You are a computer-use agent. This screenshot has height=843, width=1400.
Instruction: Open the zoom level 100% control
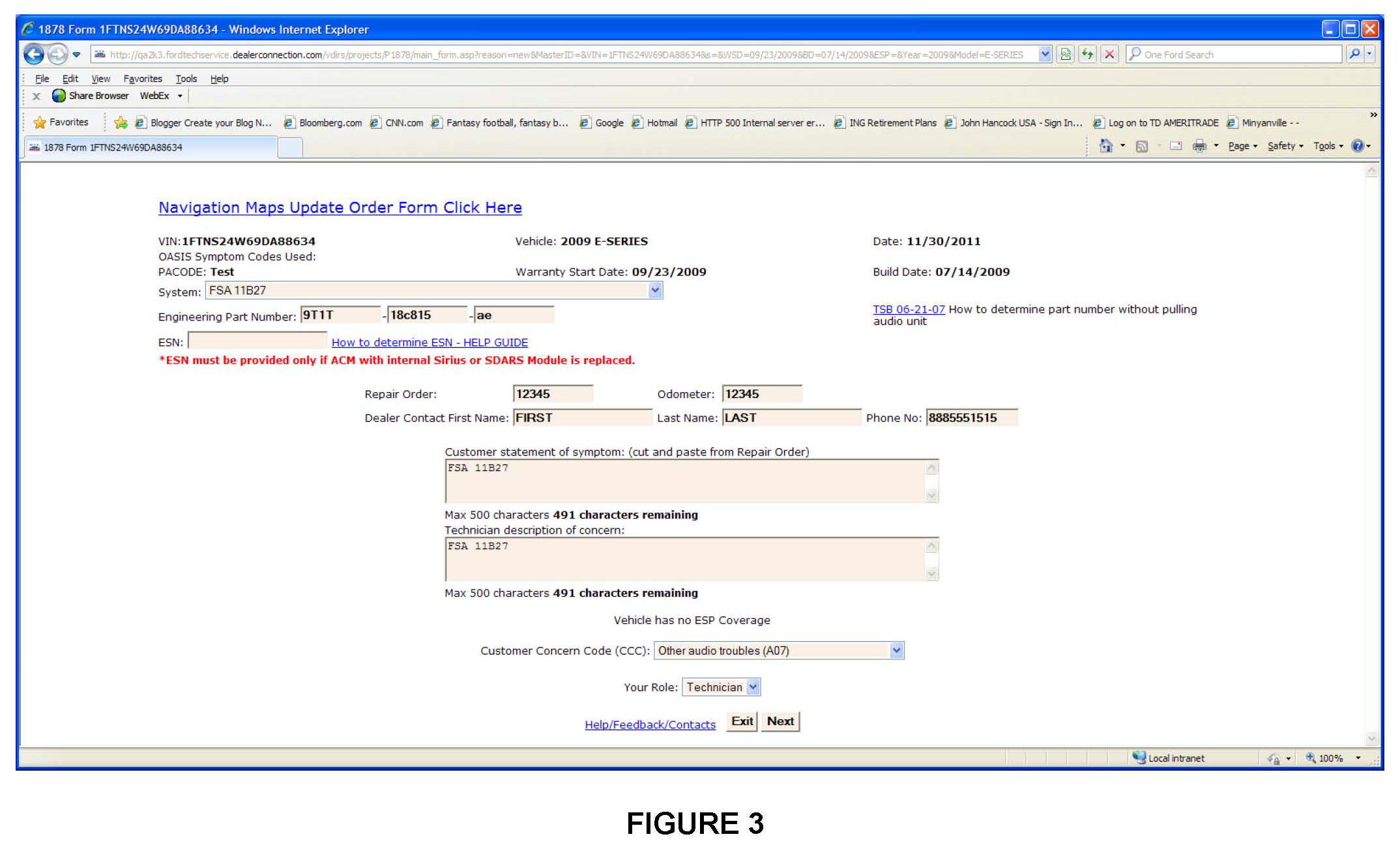[1330, 758]
